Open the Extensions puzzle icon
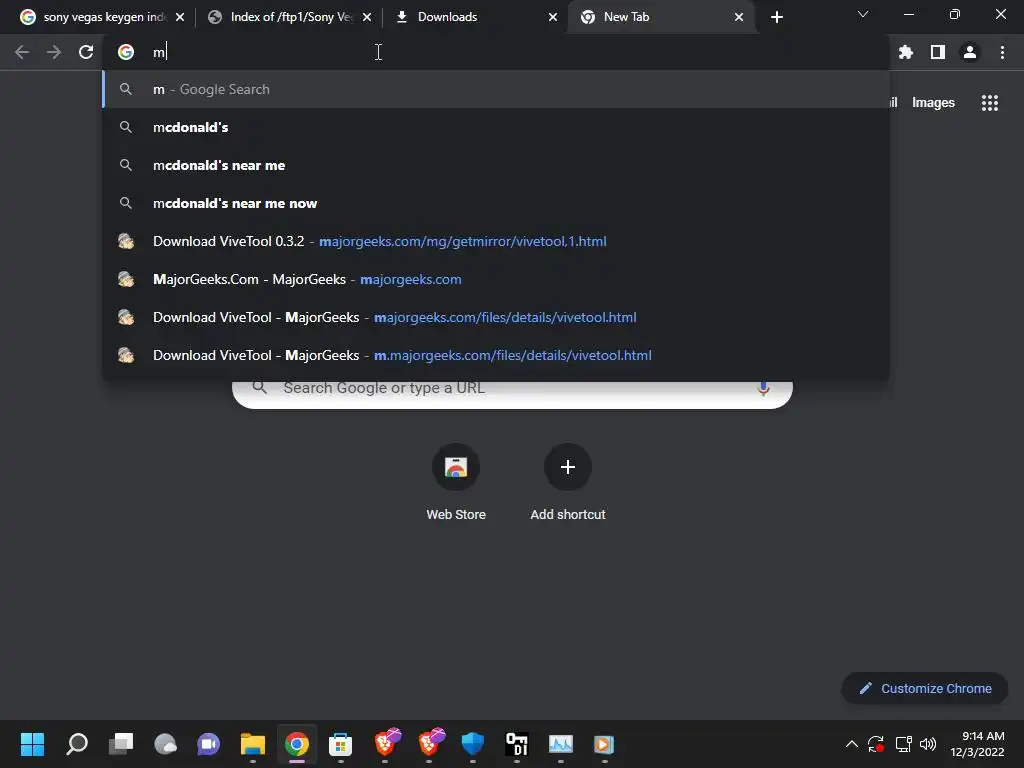This screenshot has width=1024, height=768. [x=905, y=52]
